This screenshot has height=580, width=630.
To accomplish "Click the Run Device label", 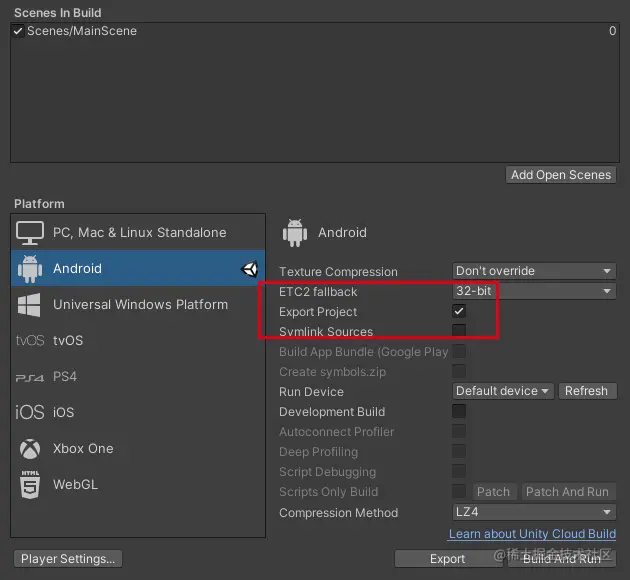I will coord(311,392).
